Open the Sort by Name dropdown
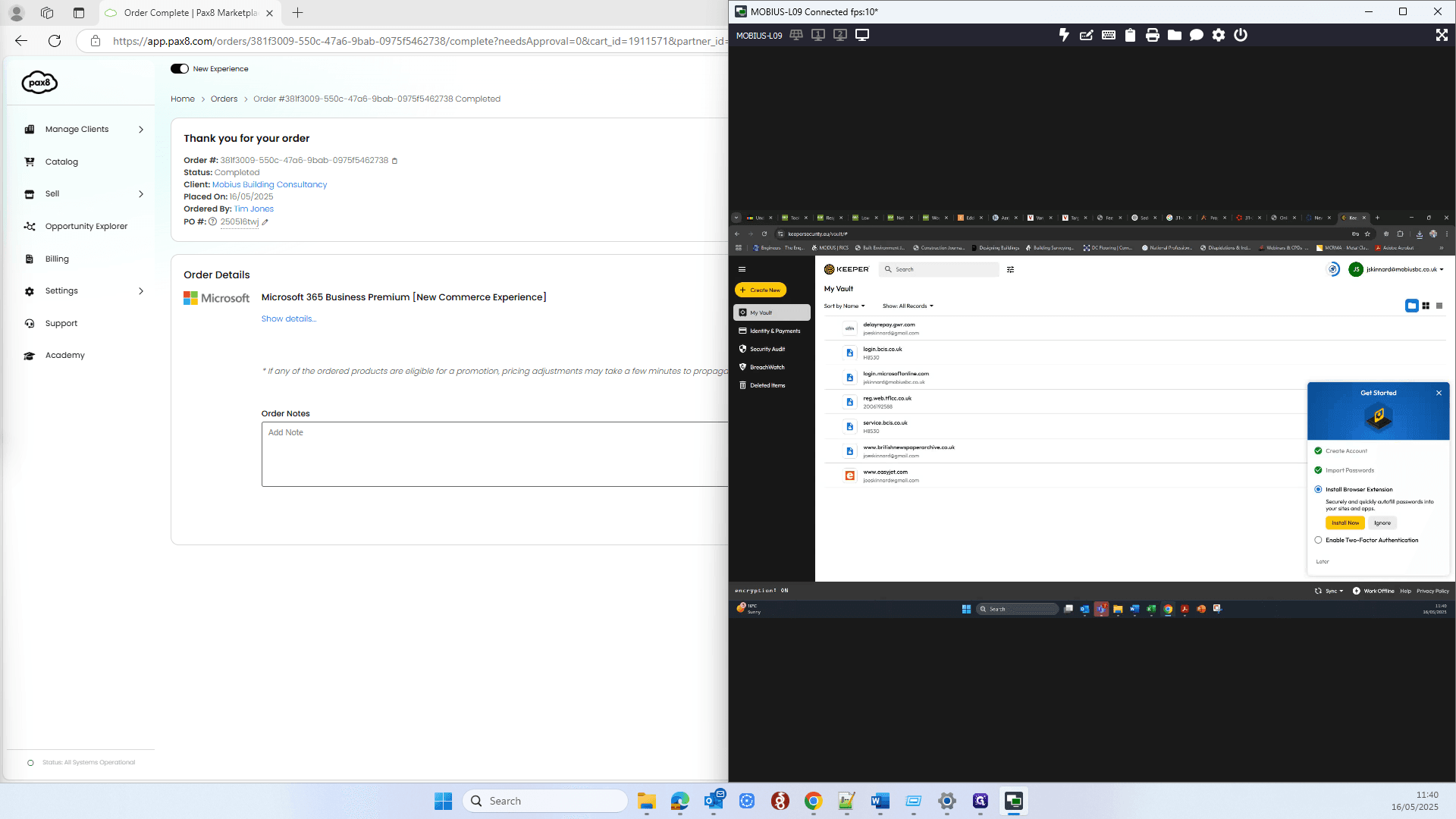Screen dimensions: 1456x819 (x=844, y=306)
